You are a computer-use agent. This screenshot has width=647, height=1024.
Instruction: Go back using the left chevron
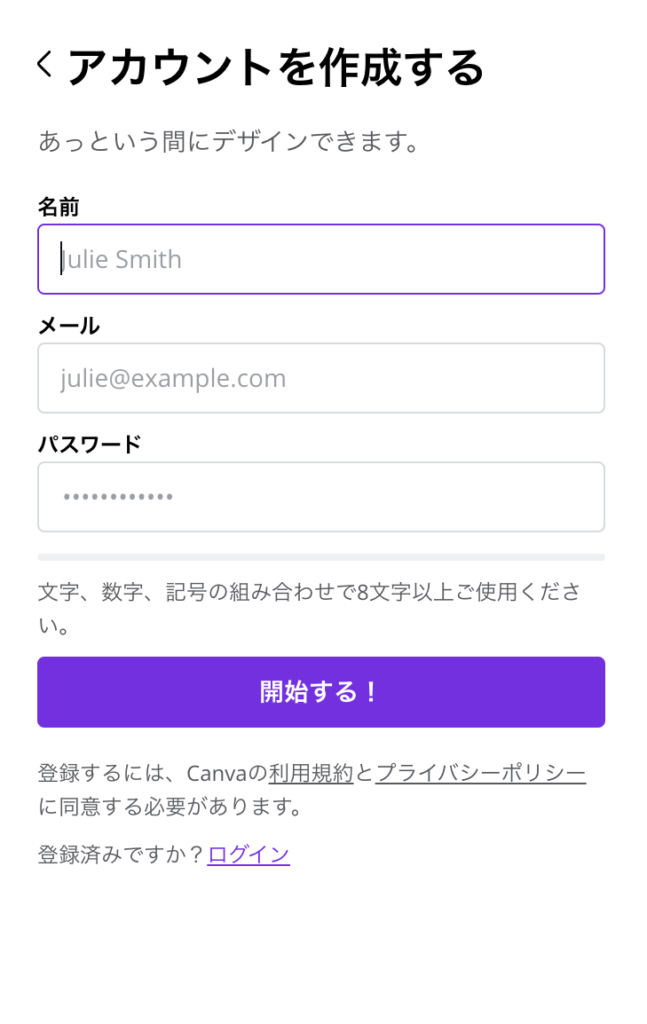click(x=44, y=65)
